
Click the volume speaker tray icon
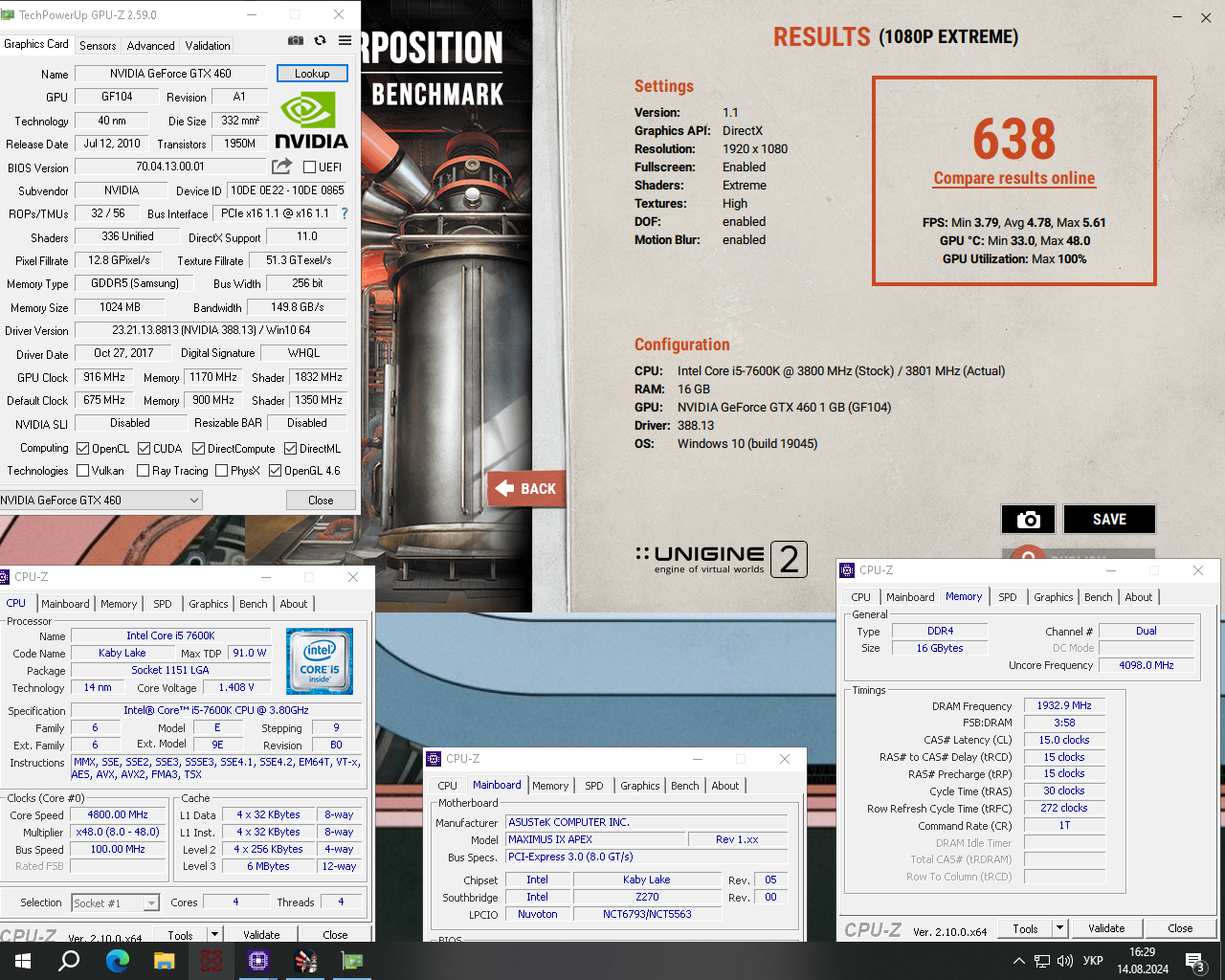[x=1065, y=961]
